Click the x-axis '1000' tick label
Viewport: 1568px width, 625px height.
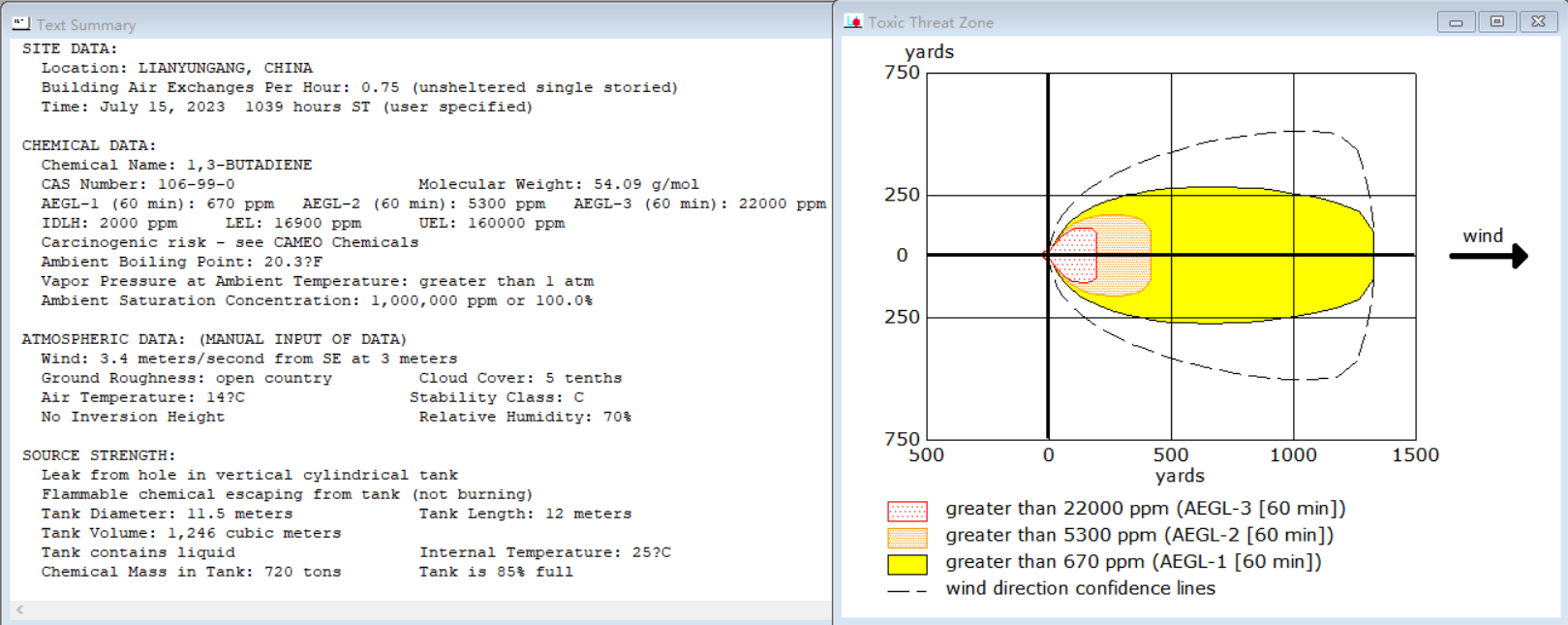pos(1293,454)
